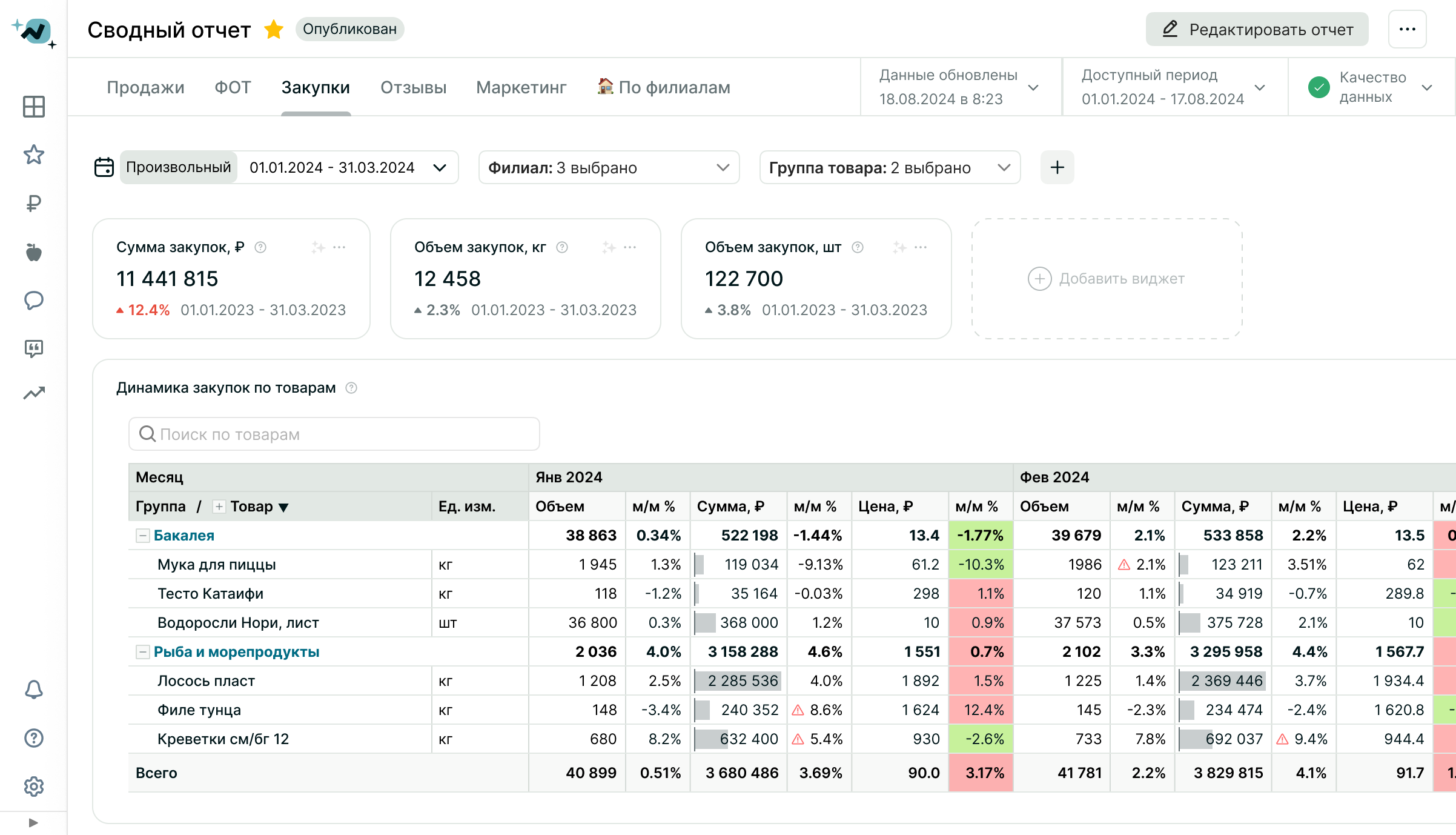
Task: Open the dashboard grid icon in sidebar
Action: (x=34, y=107)
